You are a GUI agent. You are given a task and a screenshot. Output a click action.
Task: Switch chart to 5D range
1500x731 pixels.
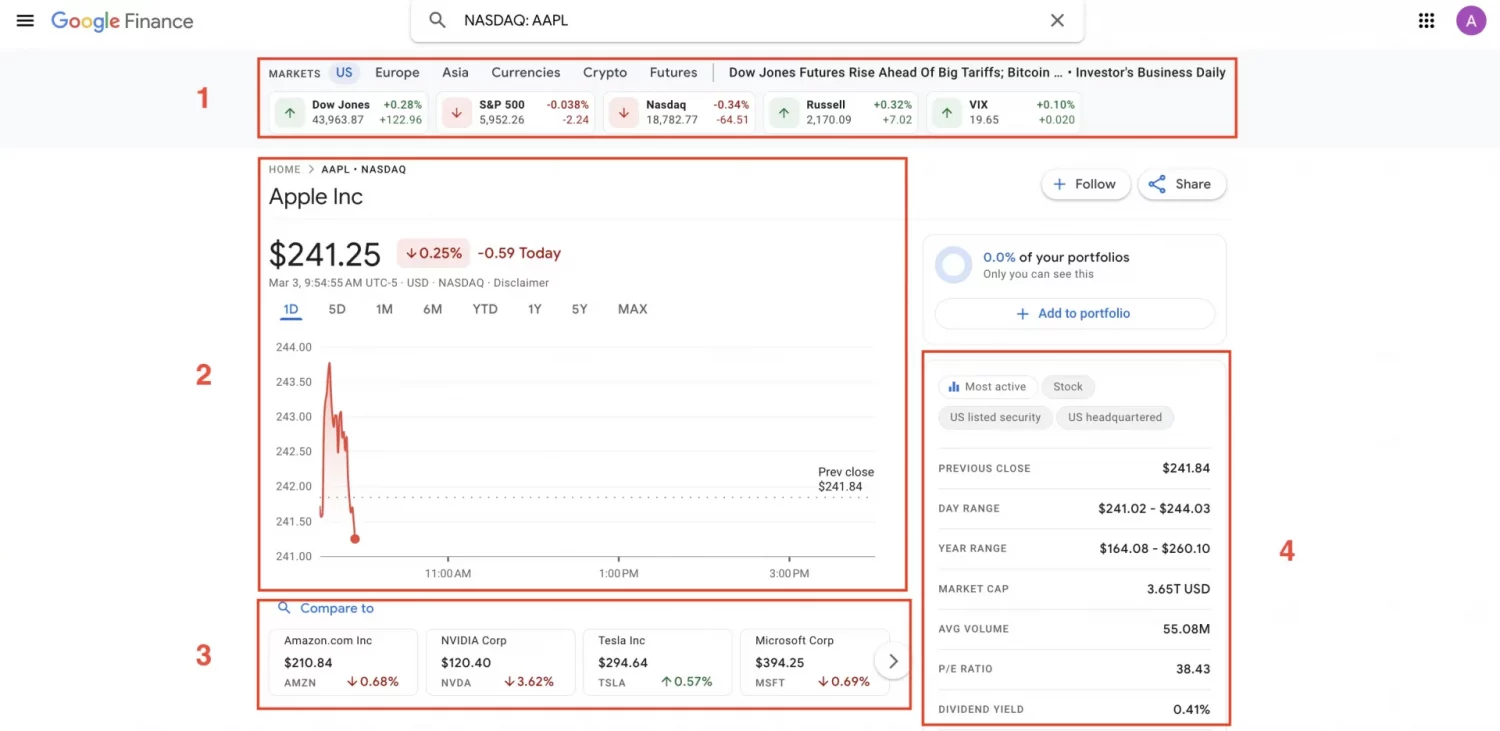(337, 309)
